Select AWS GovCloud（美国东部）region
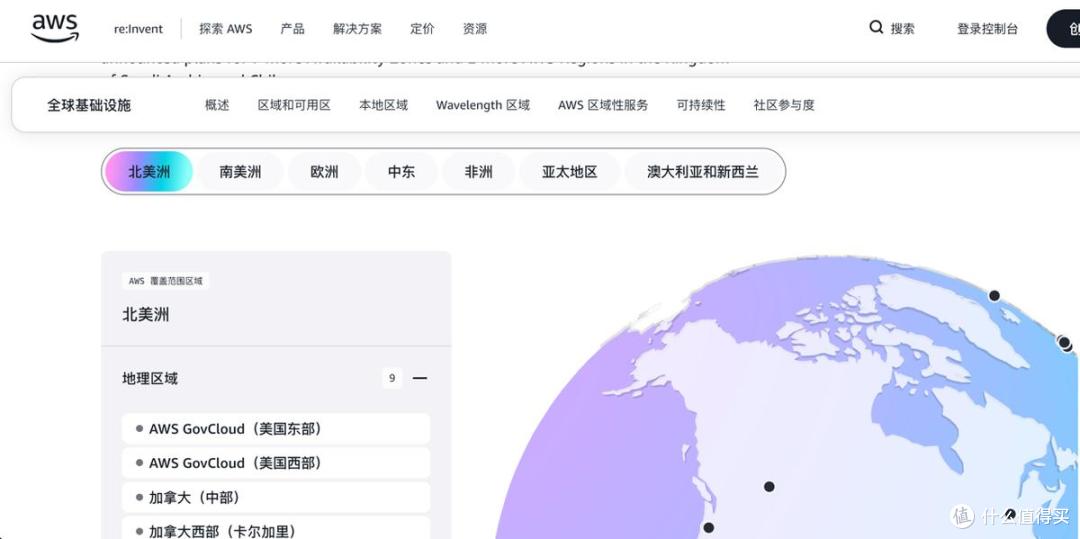The width and height of the screenshot is (1080, 539). [x=276, y=429]
